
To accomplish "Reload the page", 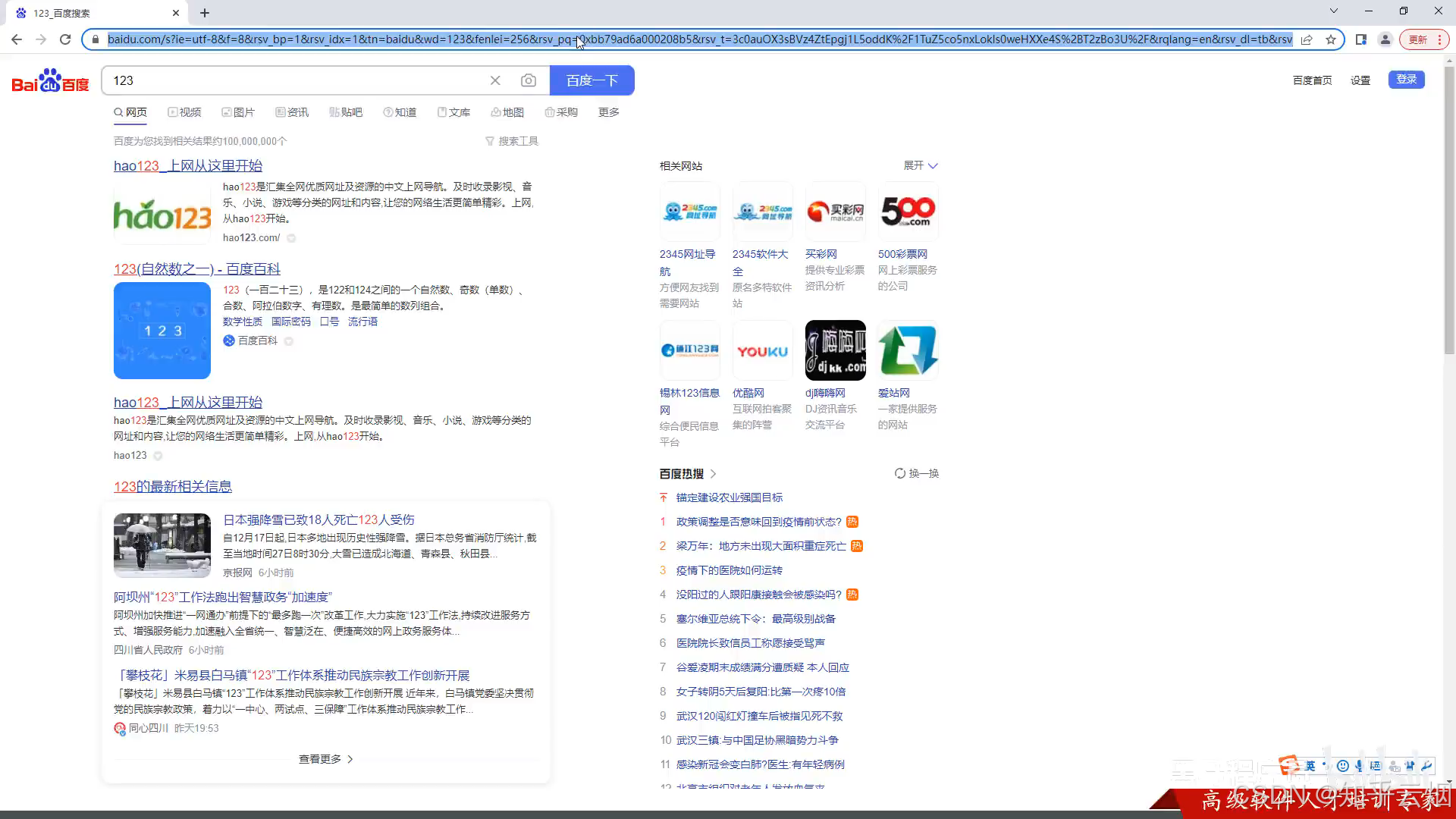I will pos(65,39).
